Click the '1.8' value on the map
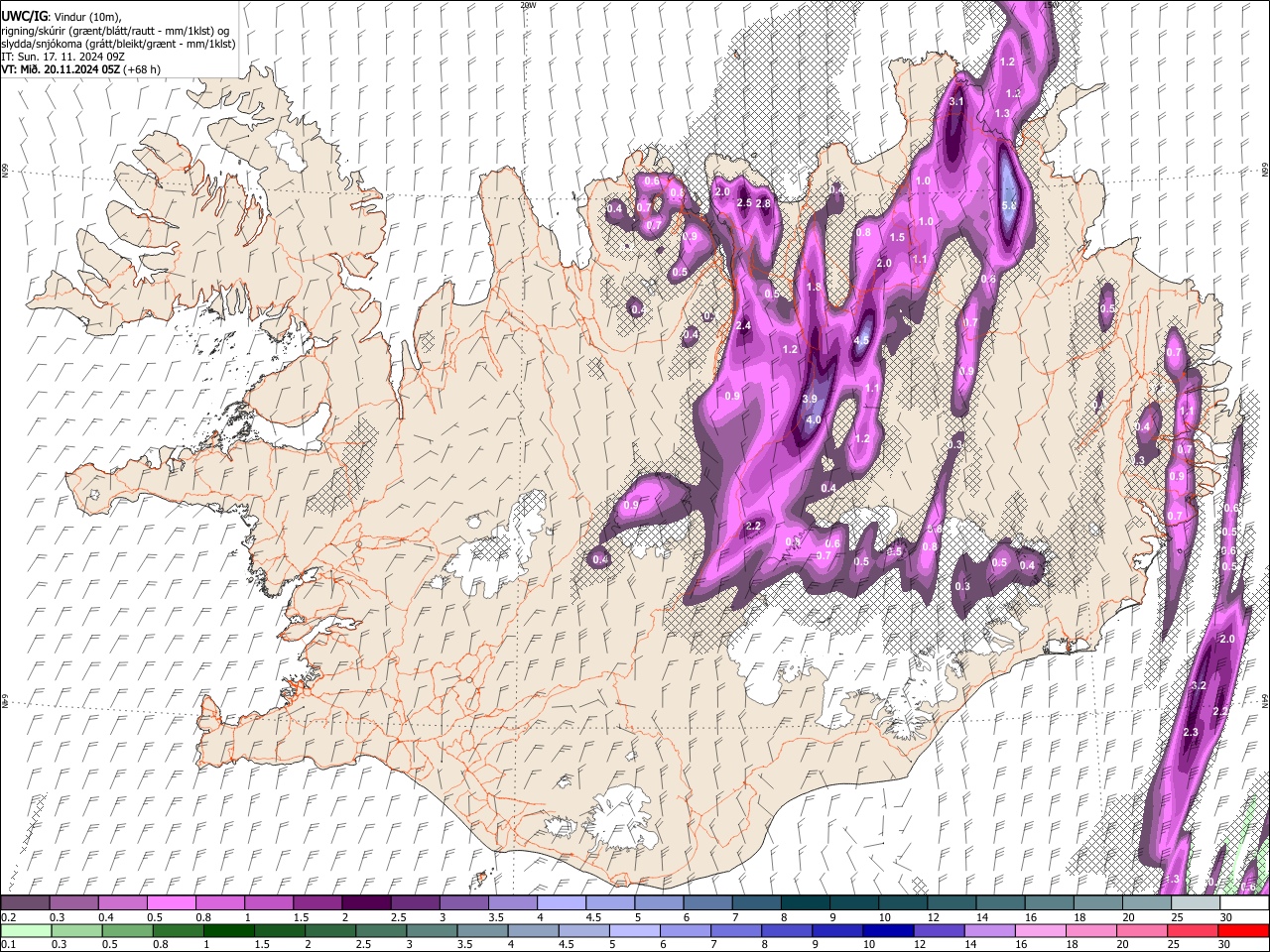This screenshot has width=1270, height=952. click(815, 288)
